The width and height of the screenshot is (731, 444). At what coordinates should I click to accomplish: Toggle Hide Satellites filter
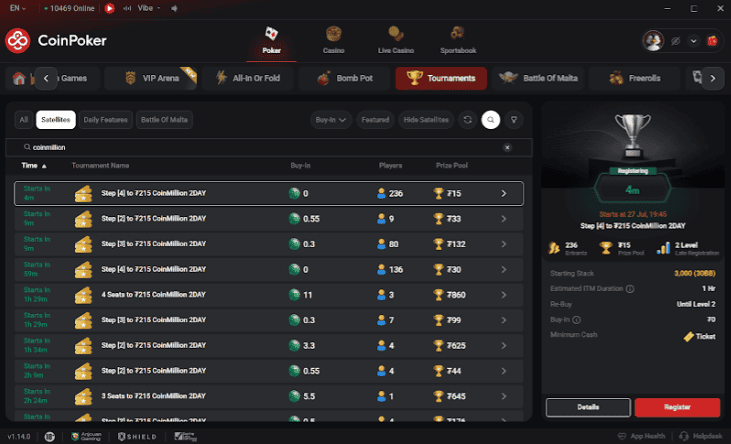[x=426, y=120]
